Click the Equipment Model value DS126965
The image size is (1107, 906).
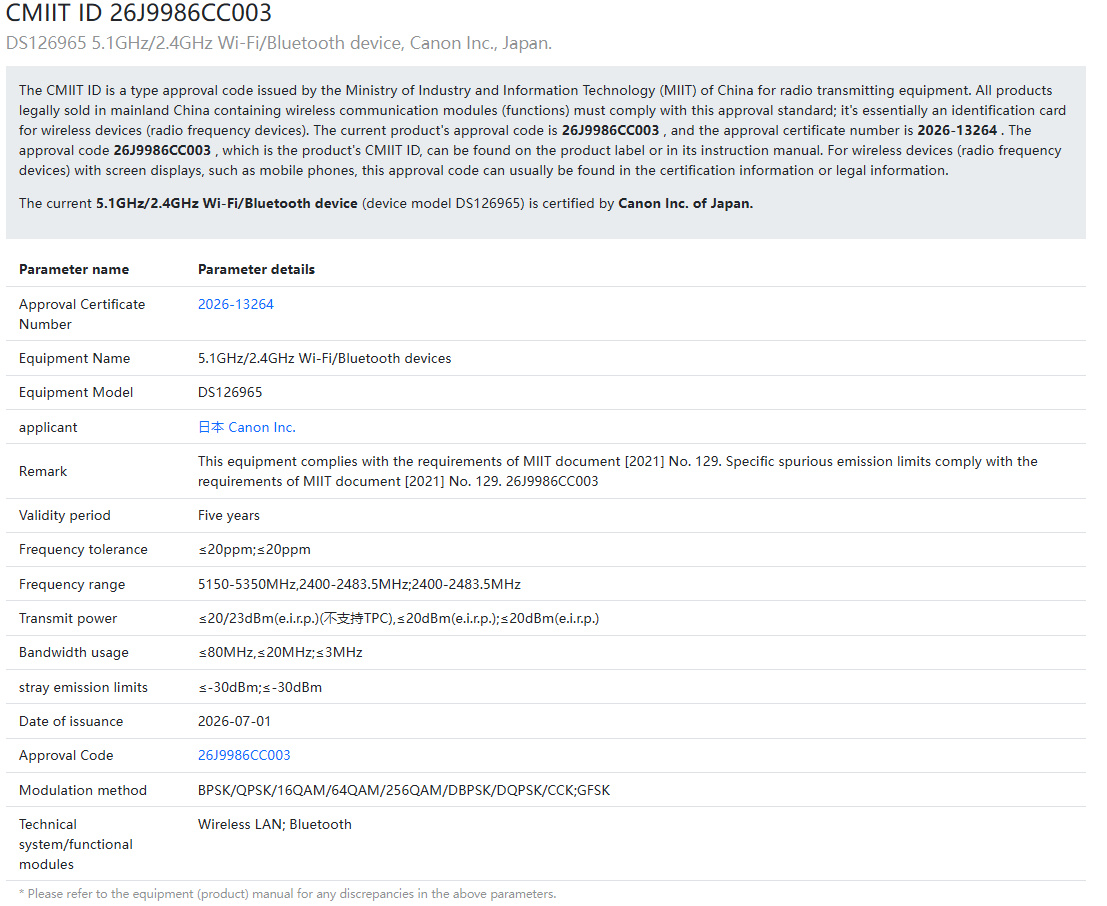coord(230,393)
